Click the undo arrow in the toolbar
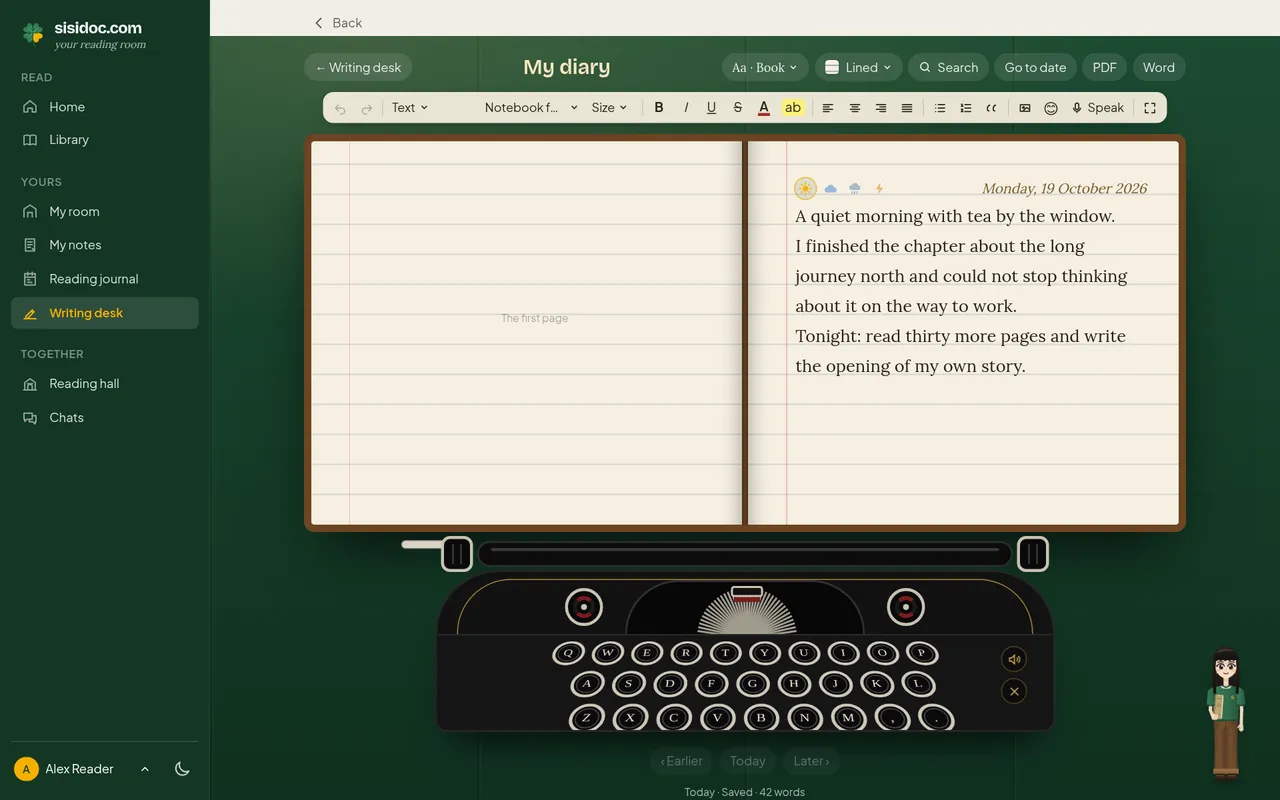 point(340,108)
